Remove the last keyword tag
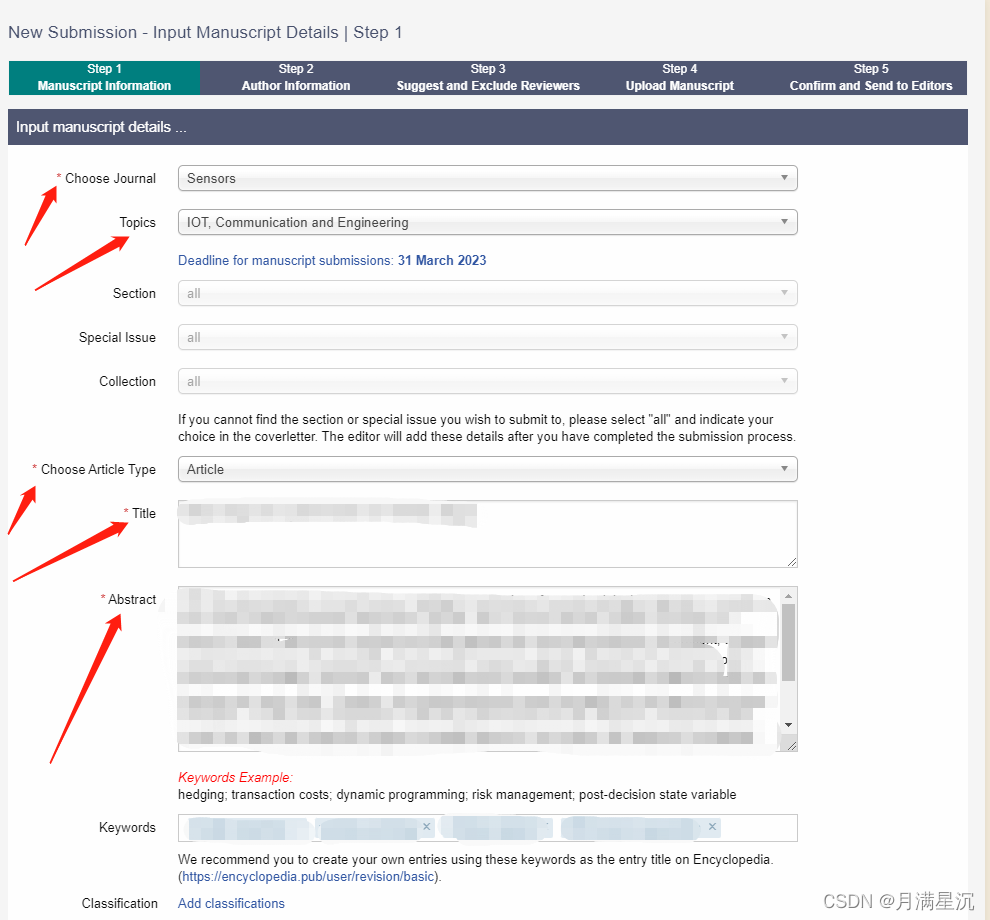 coord(712,827)
